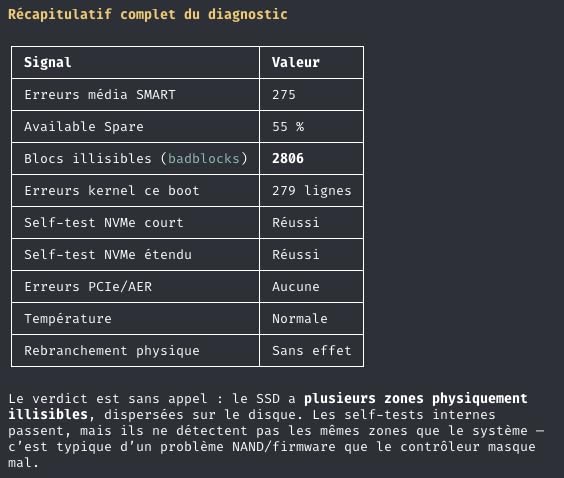The image size is (564, 478).
Task: Click the '279 lignes' value
Action: pos(311,191)
